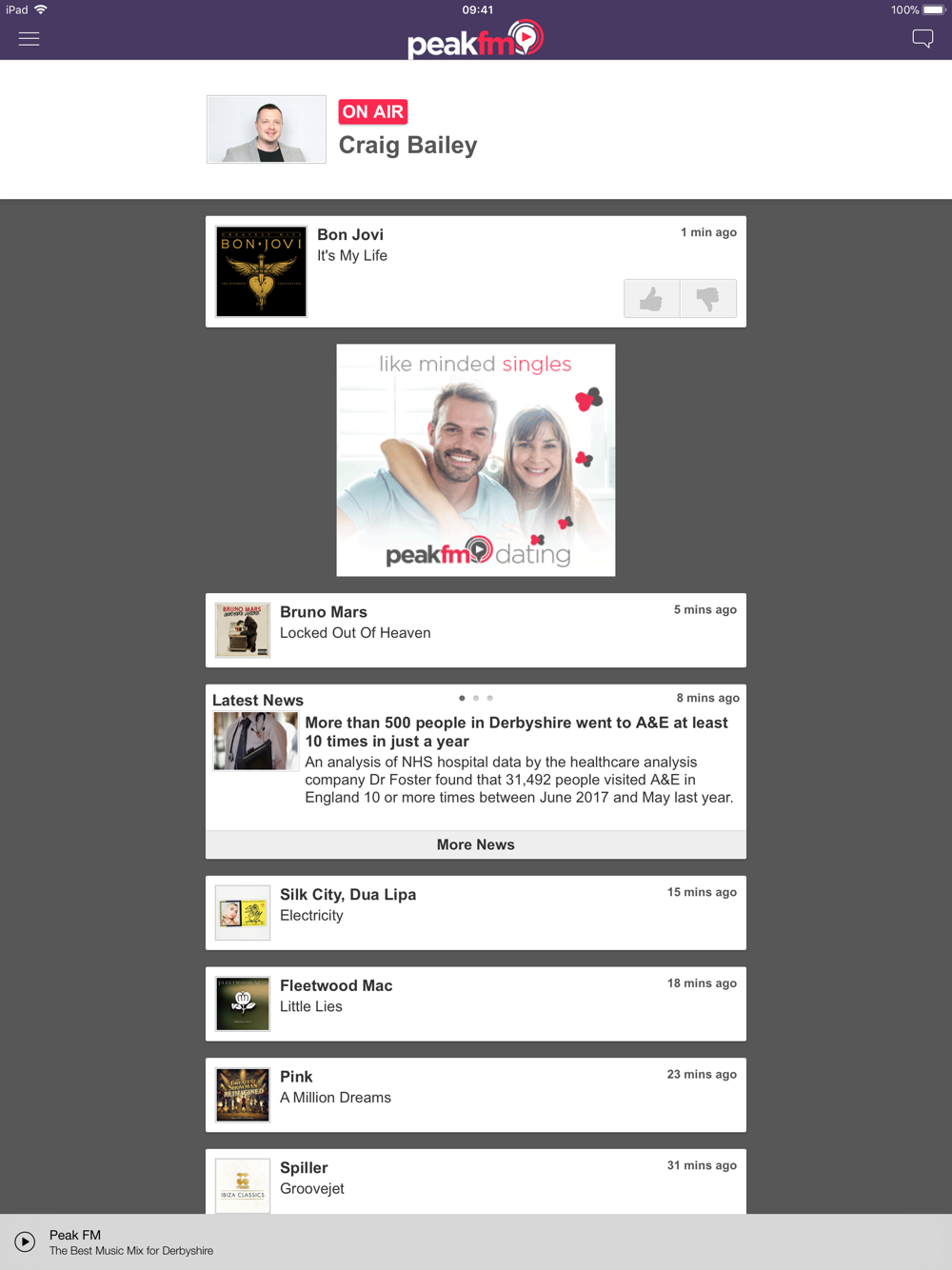Click the More News button

click(476, 844)
